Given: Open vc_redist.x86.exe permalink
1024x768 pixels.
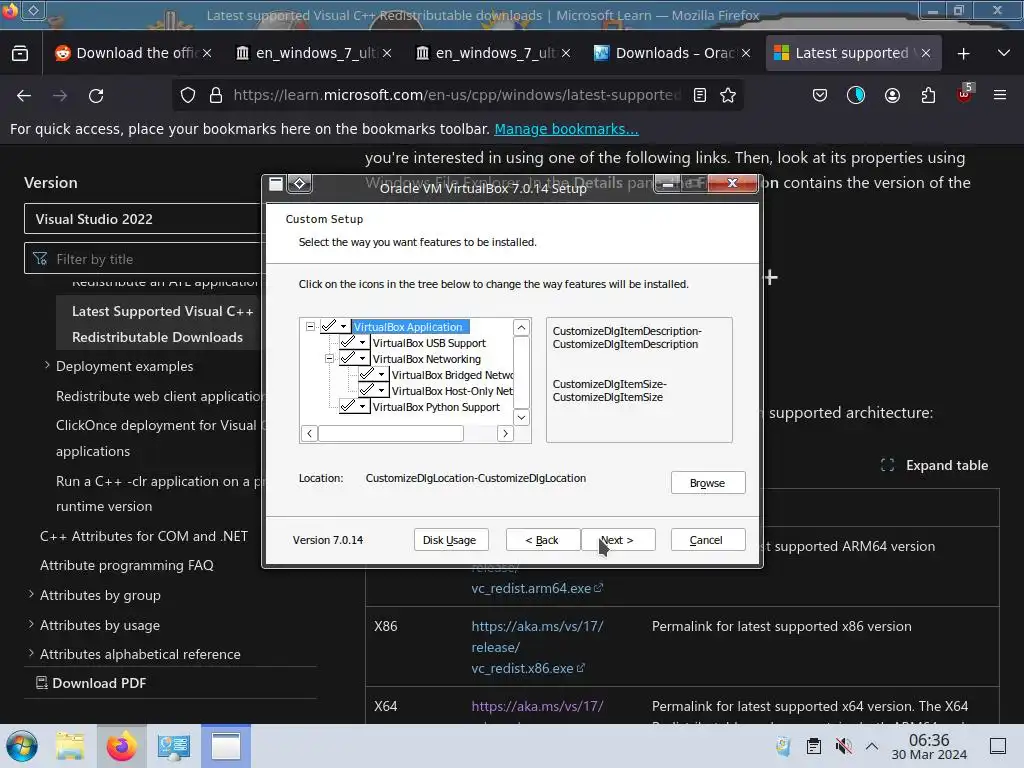Looking at the screenshot, I should pyautogui.click(x=537, y=647).
